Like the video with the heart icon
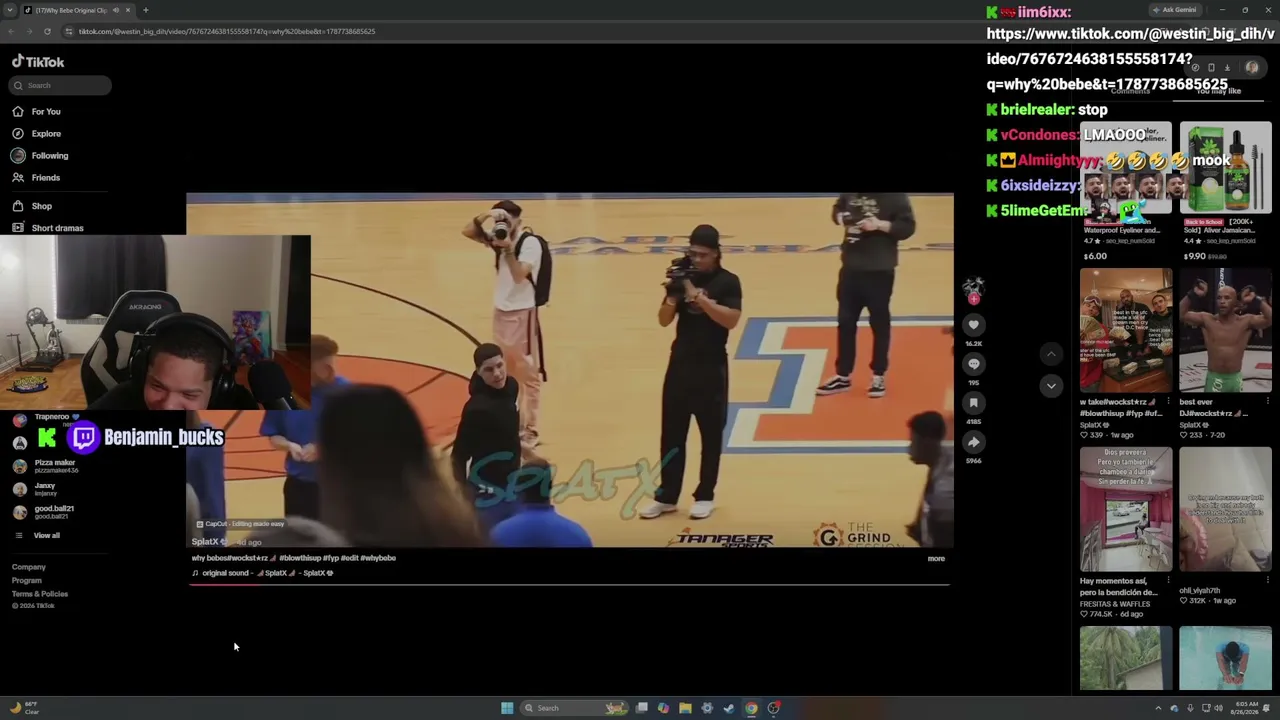The image size is (1280, 720). [973, 325]
